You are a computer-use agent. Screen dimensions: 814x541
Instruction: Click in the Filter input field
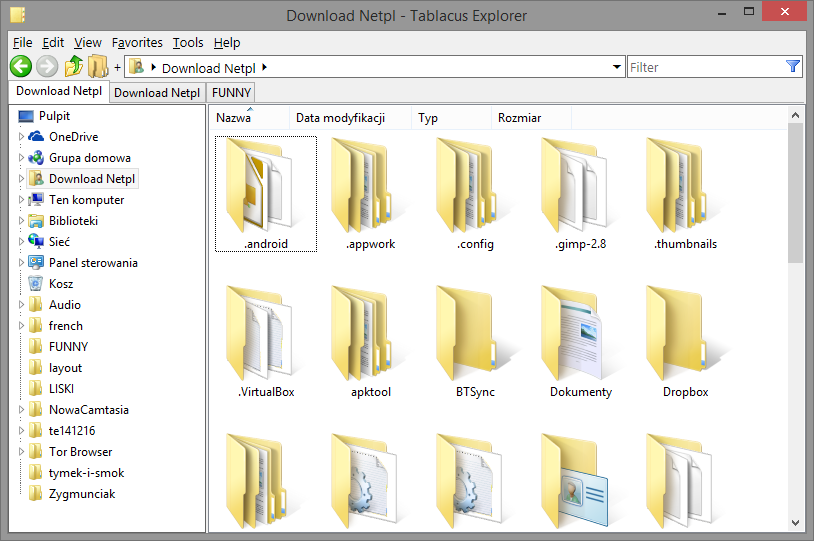706,67
